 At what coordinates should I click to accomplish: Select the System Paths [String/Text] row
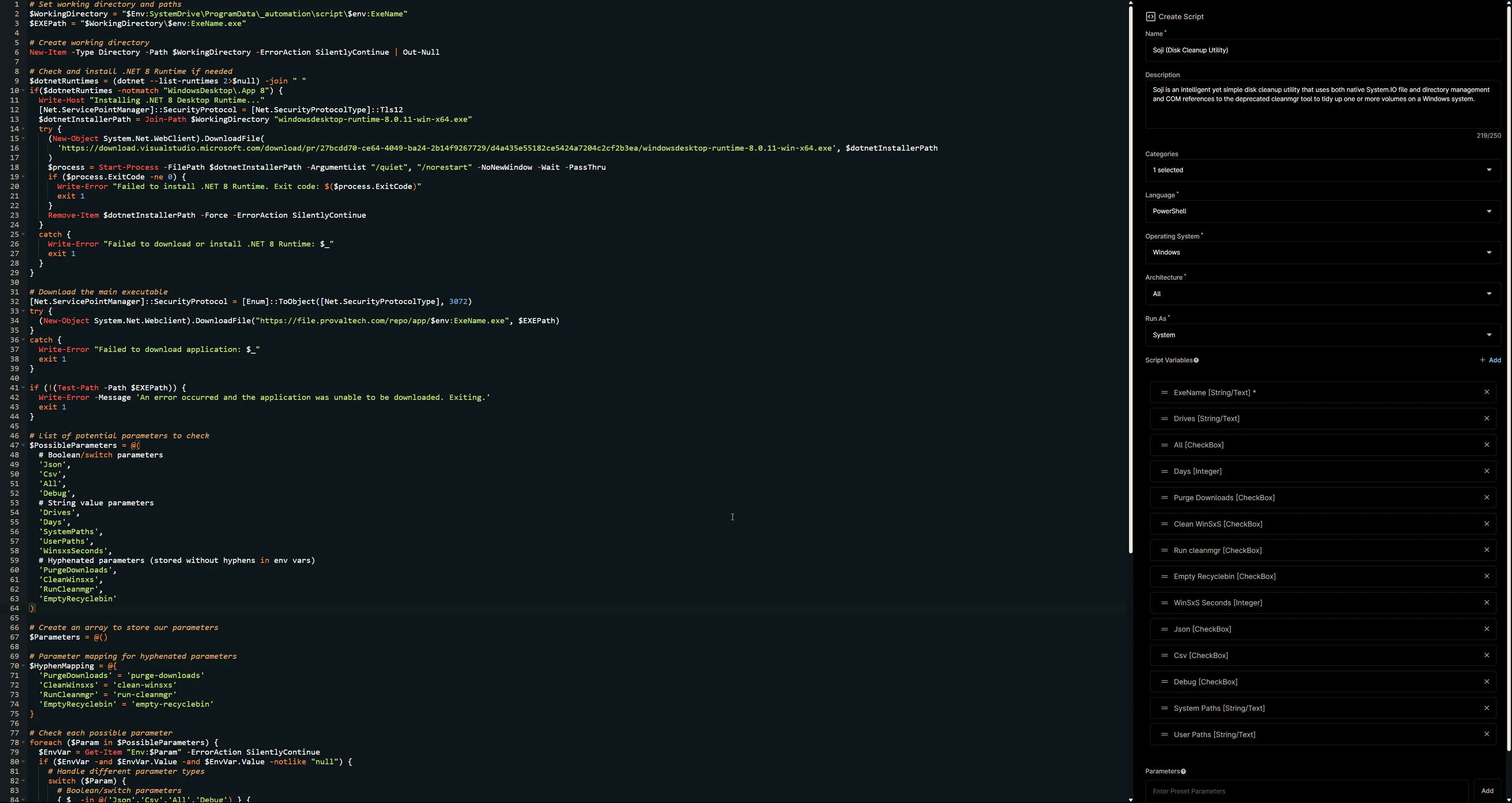[1322, 708]
